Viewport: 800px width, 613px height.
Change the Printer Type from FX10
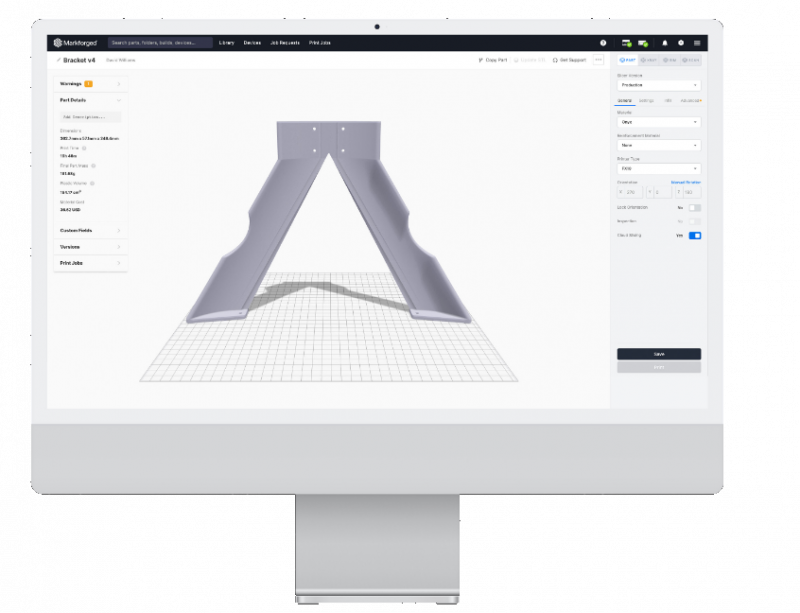658,166
